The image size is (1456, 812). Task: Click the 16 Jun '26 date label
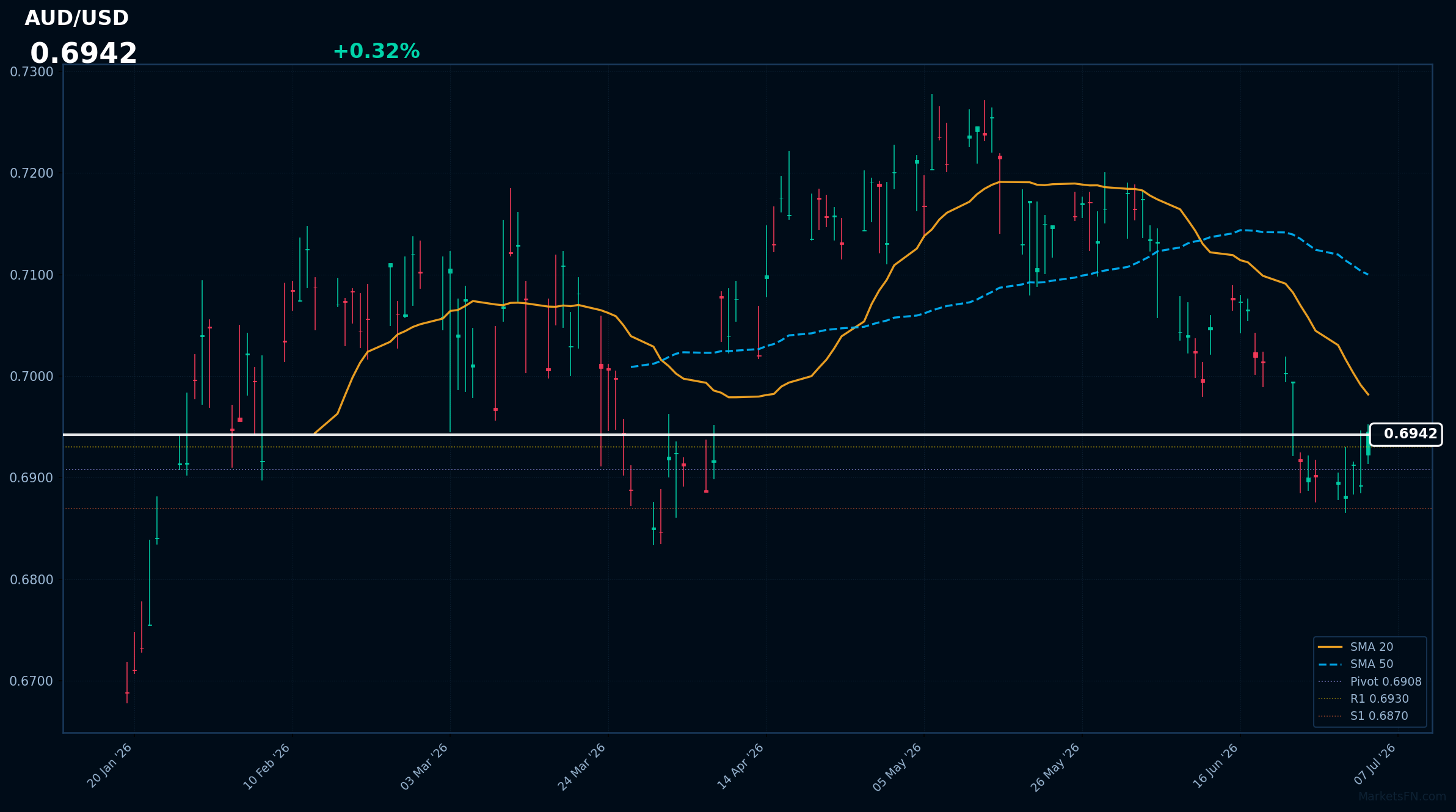pyautogui.click(x=1215, y=766)
